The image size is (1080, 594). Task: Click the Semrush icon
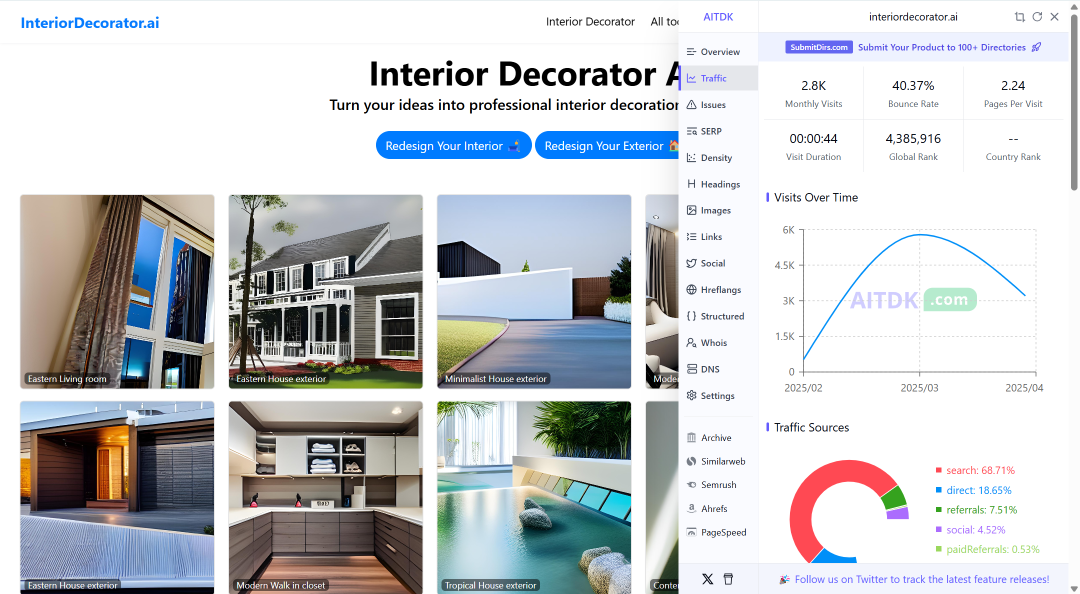coord(692,484)
